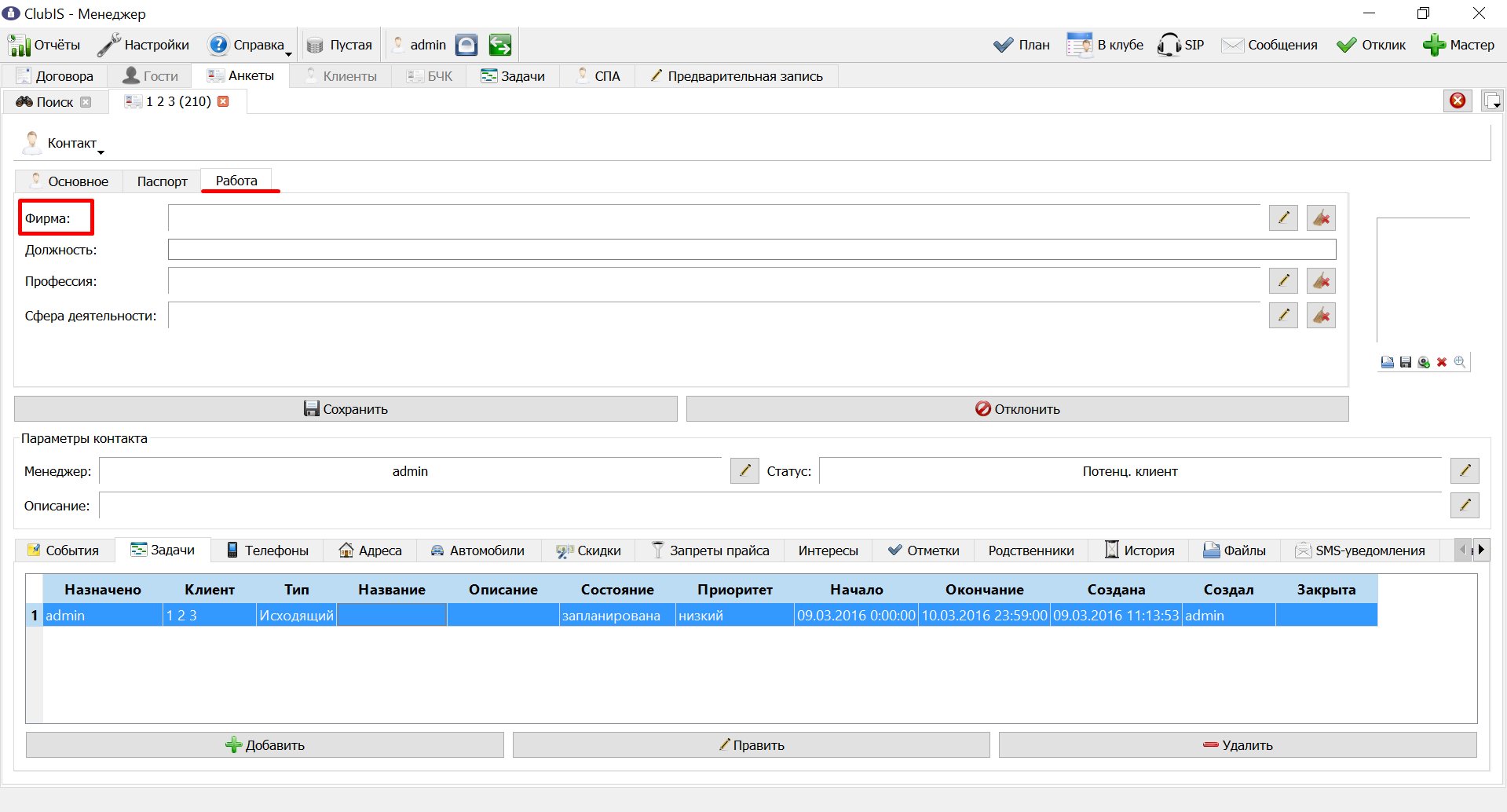Viewport: 1507px width, 812px height.
Task: Switch to the Паспорт tab
Action: [162, 181]
